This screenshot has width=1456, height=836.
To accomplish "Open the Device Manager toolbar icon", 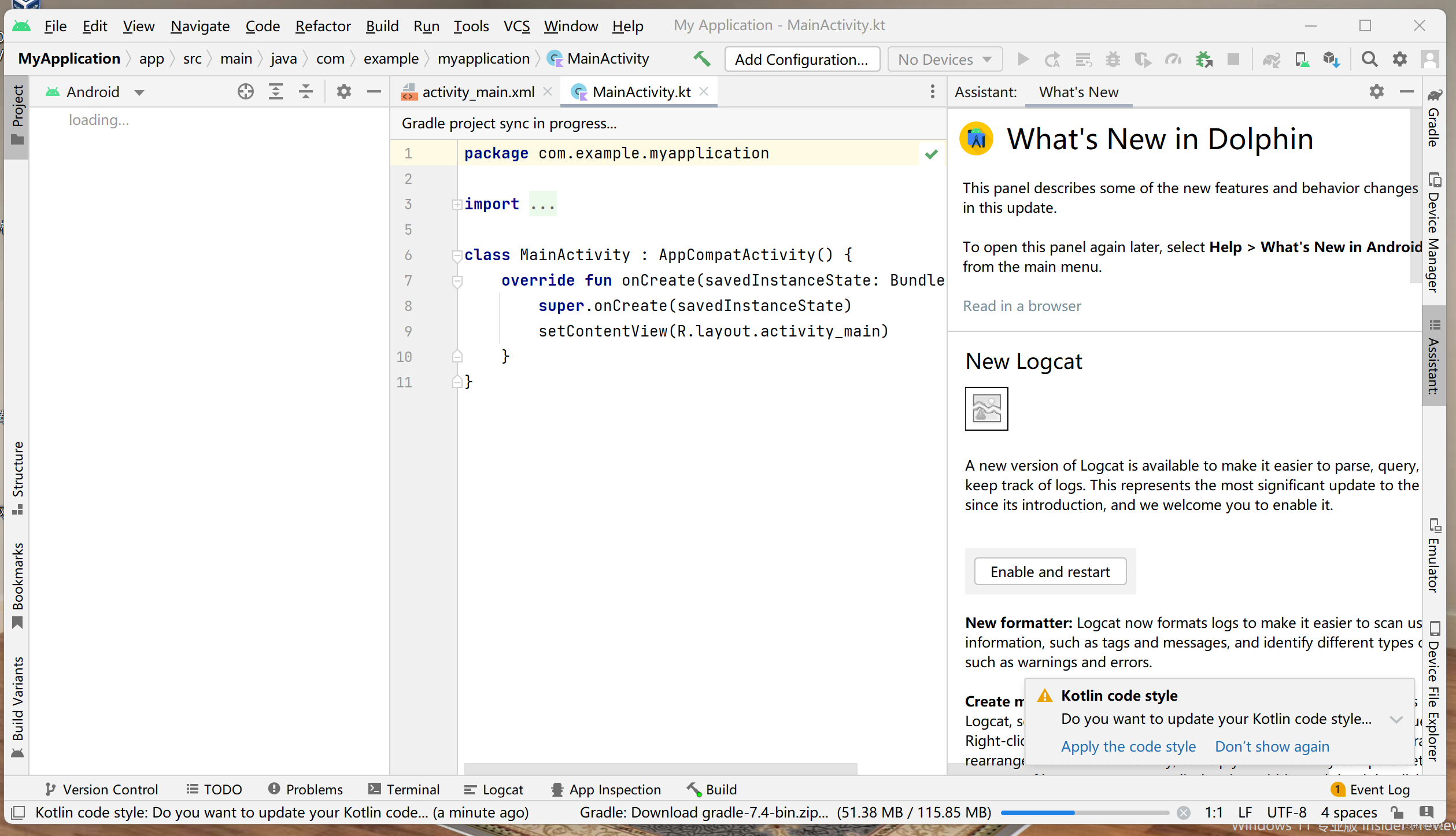I will 1302,59.
